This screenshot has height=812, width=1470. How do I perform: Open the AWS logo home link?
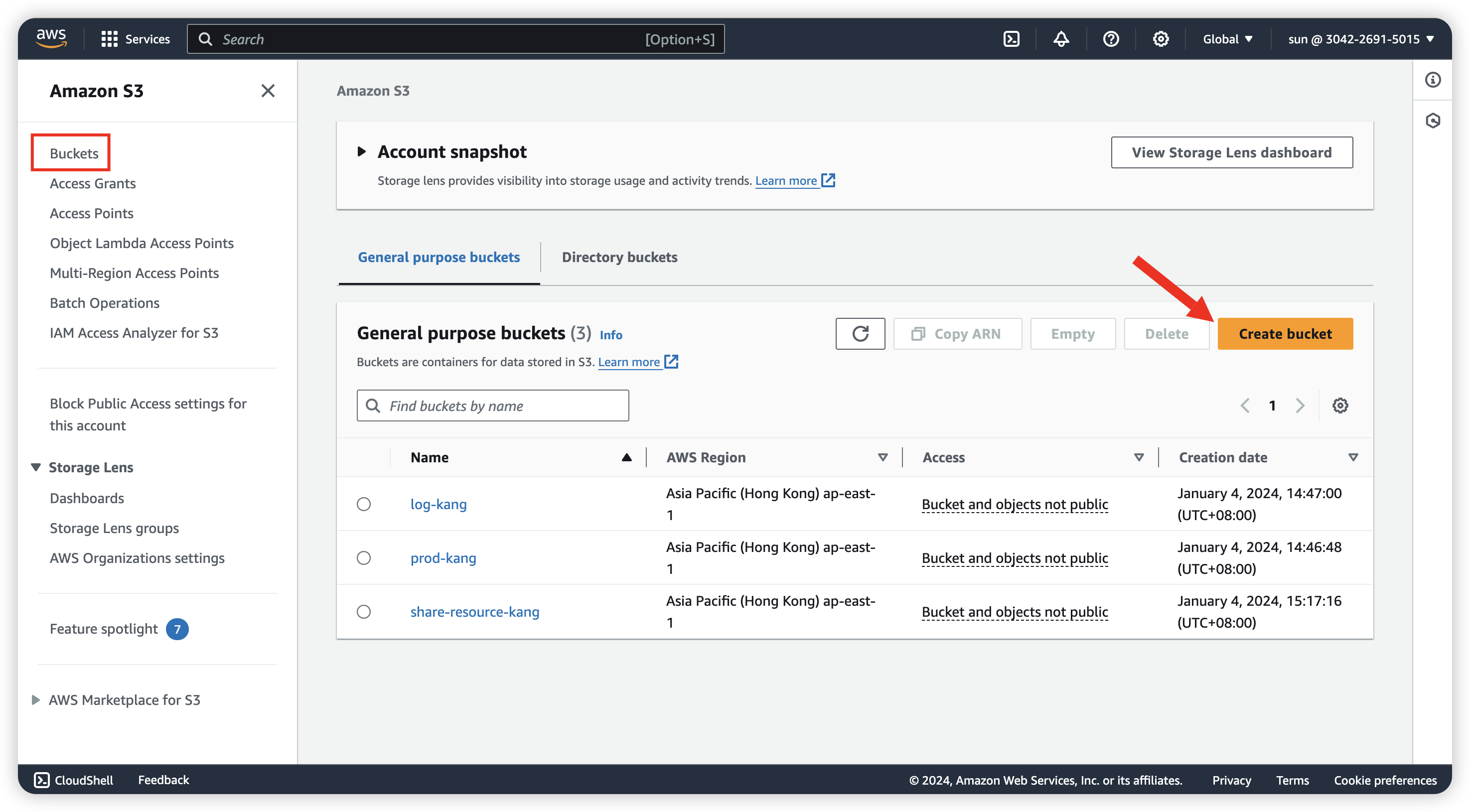pos(51,38)
